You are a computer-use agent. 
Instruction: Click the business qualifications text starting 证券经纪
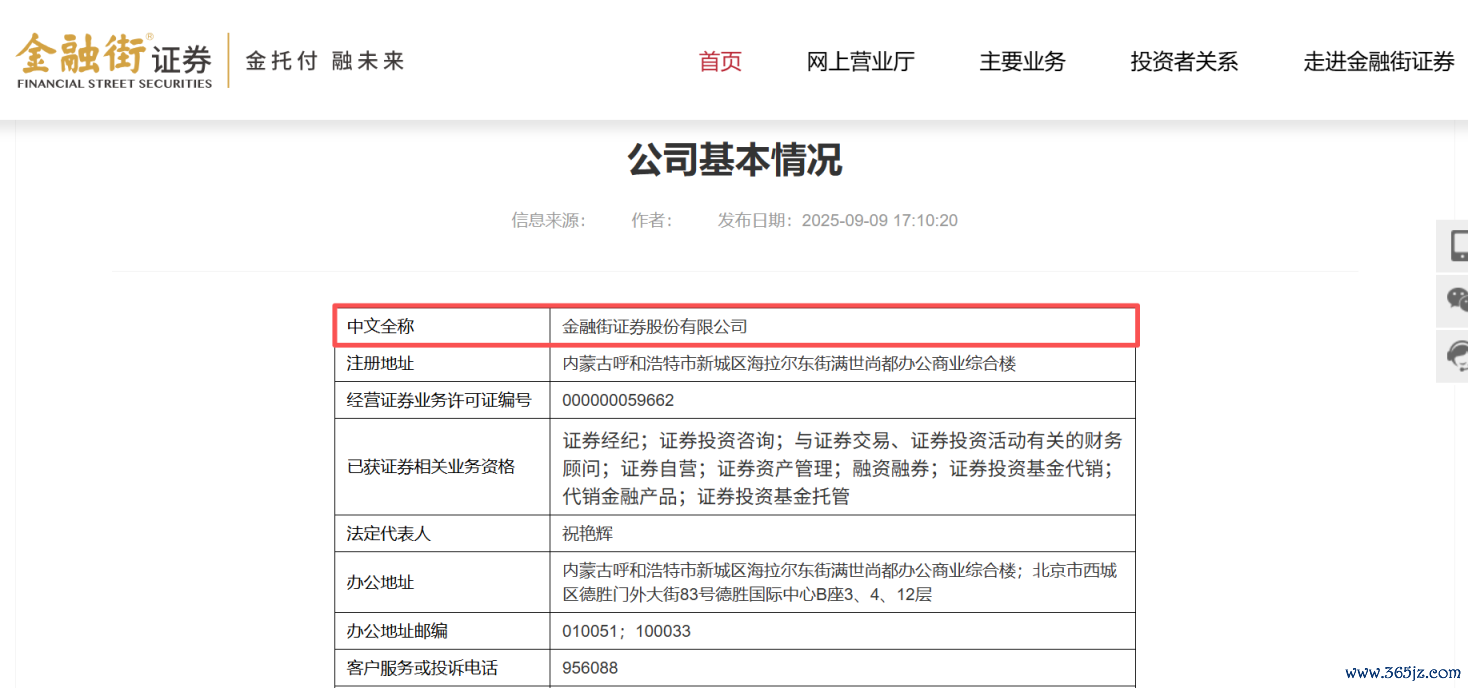coord(842,467)
